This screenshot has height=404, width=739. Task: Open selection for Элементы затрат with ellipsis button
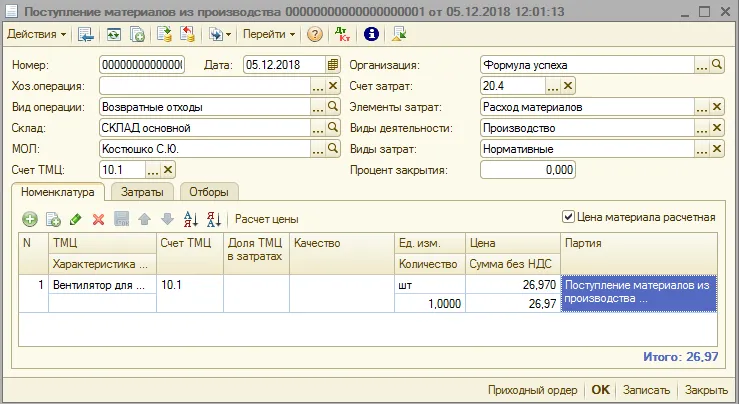(702, 107)
